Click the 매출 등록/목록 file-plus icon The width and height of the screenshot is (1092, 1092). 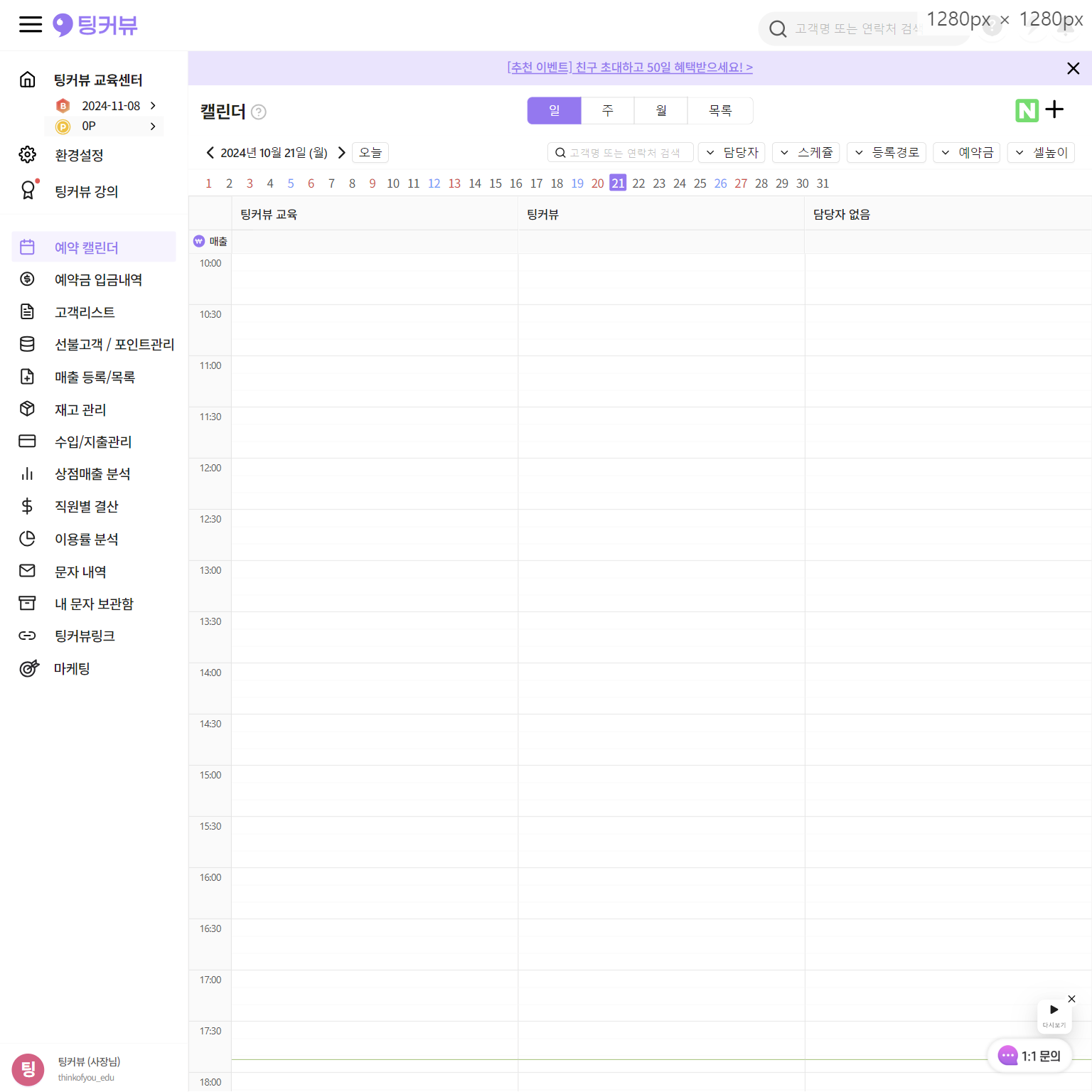click(x=28, y=376)
